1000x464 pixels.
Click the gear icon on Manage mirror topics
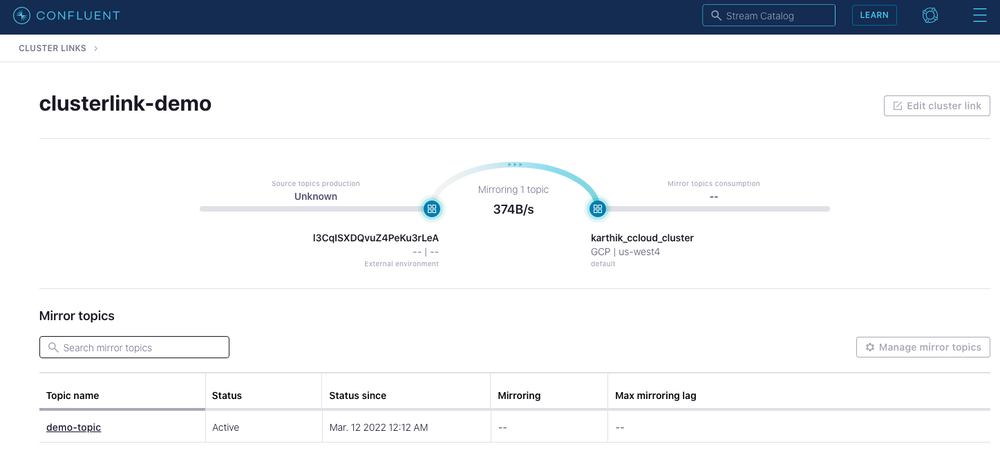pos(870,347)
